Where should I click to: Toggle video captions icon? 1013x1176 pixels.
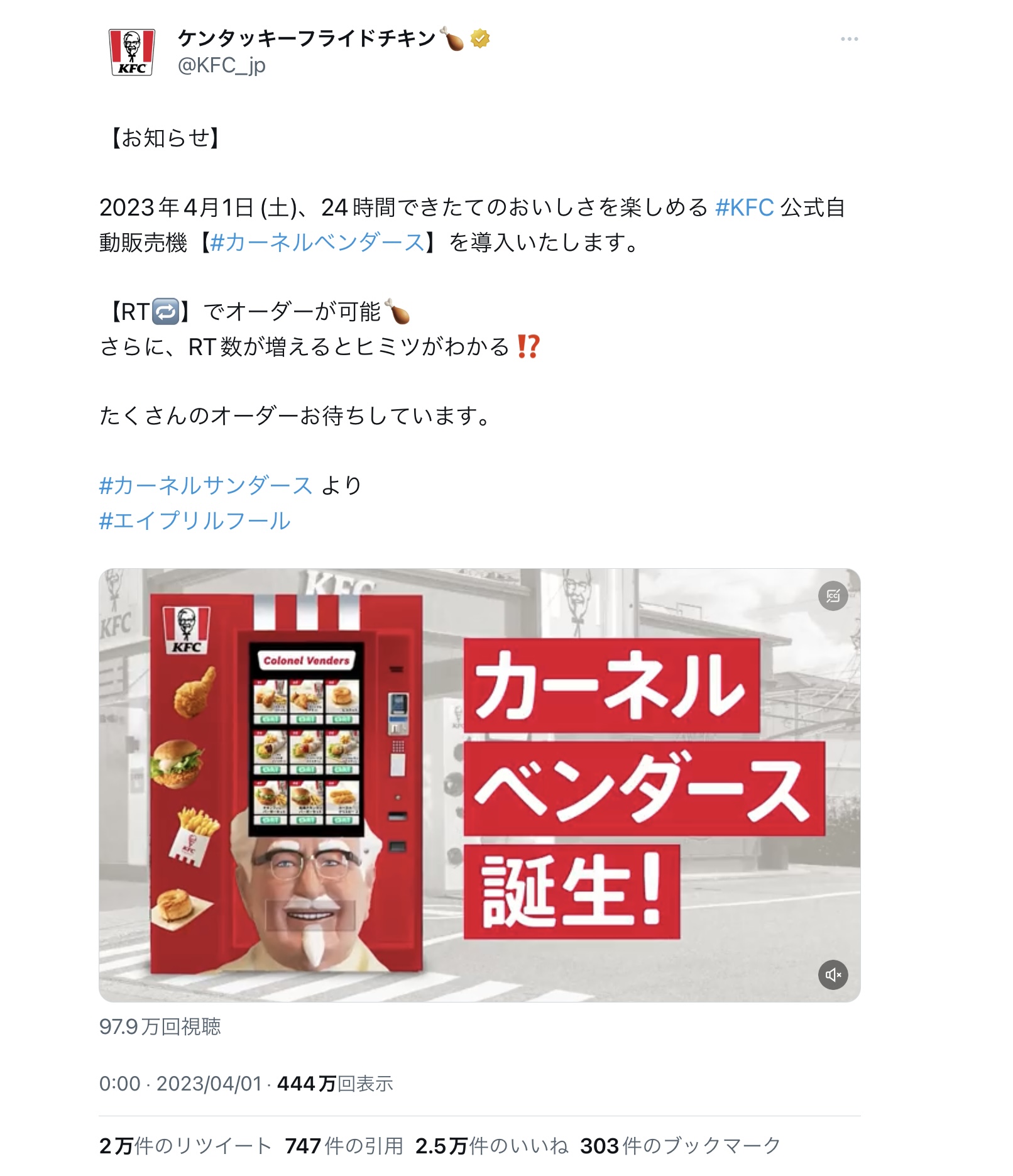pos(833,596)
